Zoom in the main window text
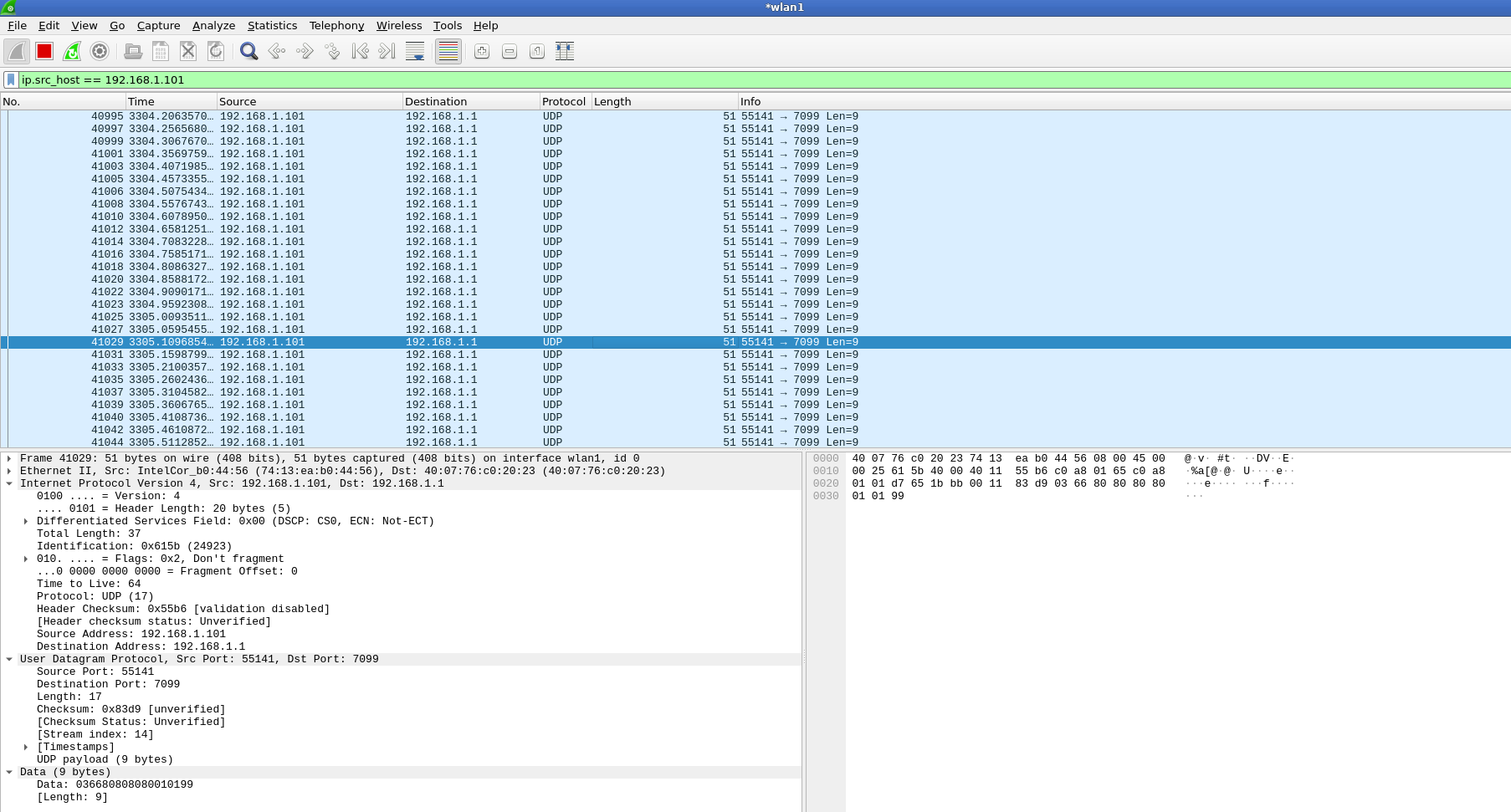 [x=482, y=52]
